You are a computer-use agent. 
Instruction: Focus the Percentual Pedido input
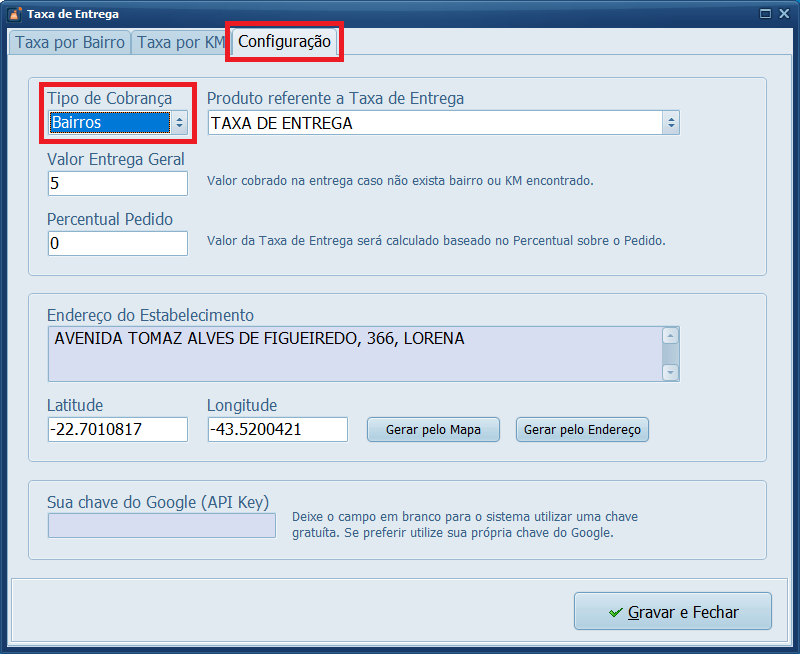coord(117,243)
